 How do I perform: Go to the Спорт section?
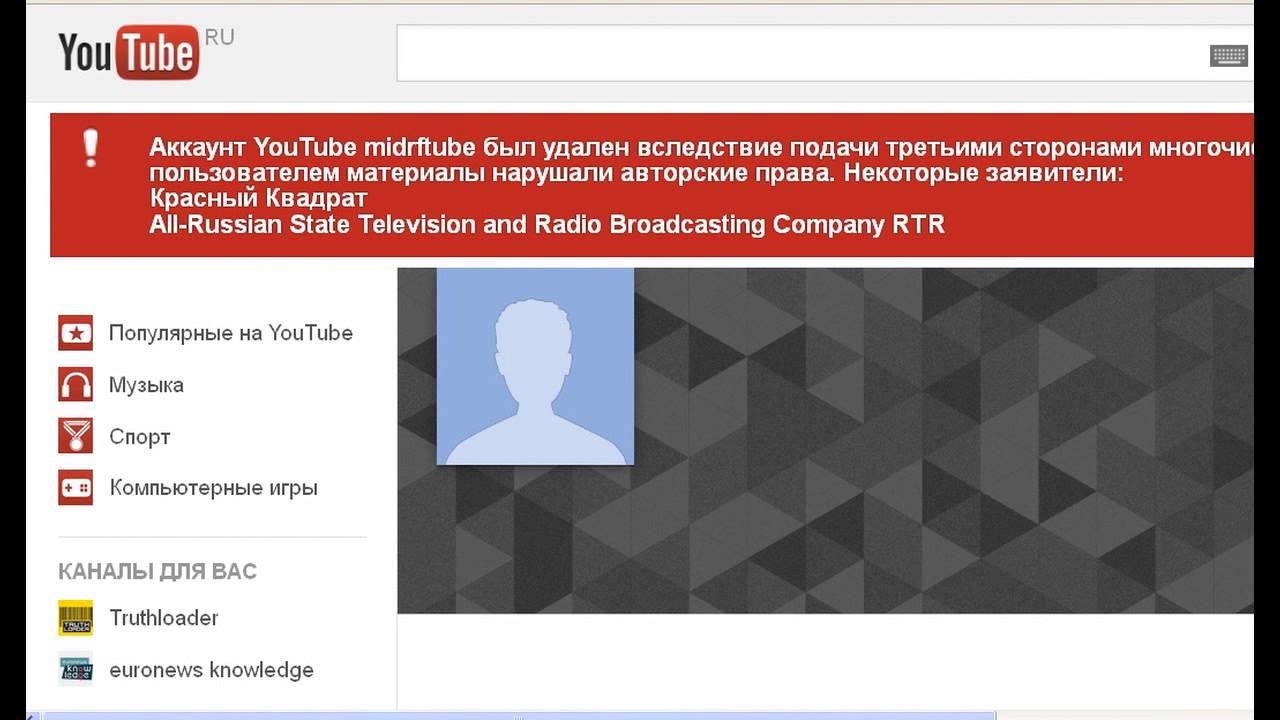pos(140,437)
